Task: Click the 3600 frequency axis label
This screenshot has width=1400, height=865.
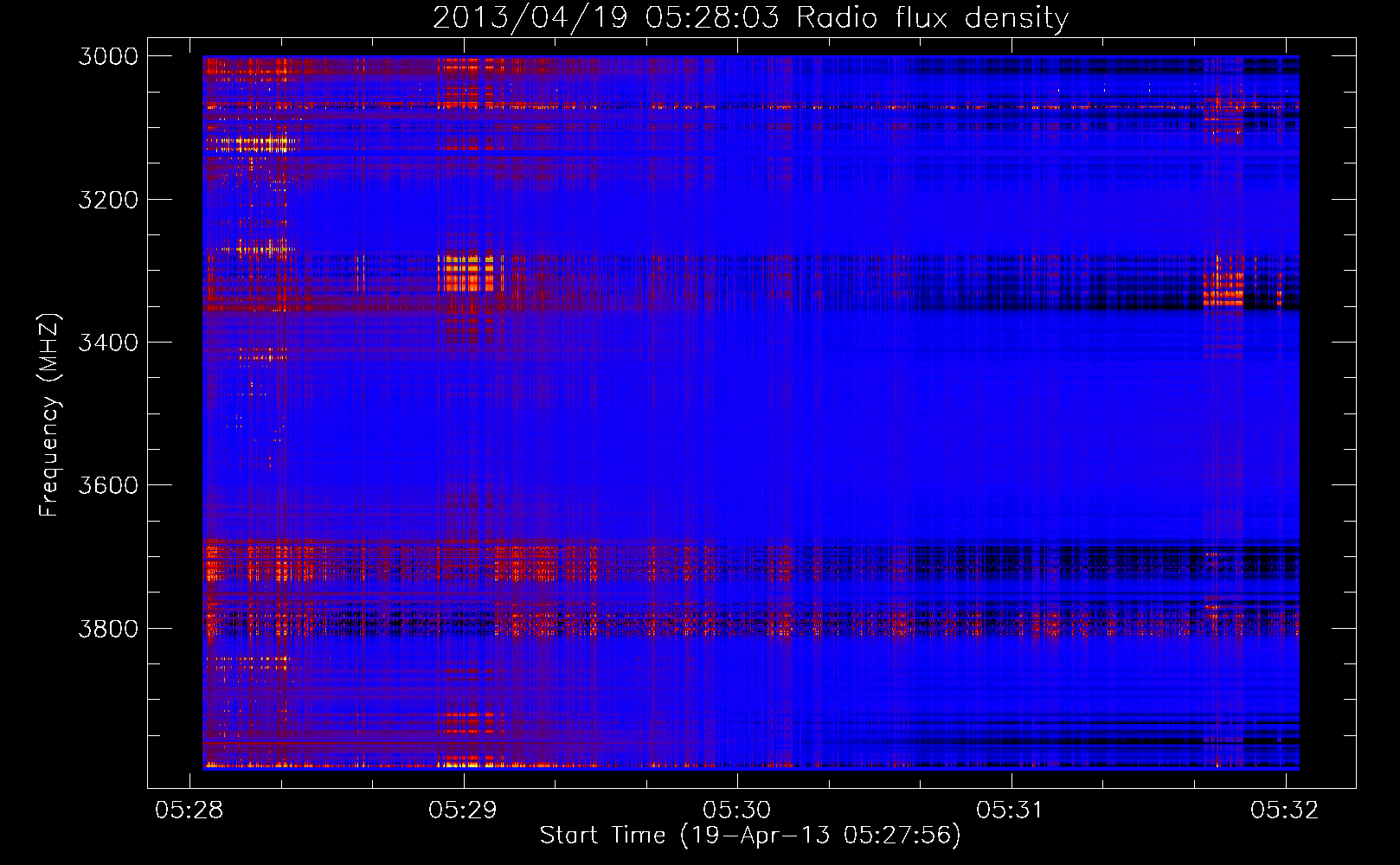Action: pyautogui.click(x=108, y=485)
